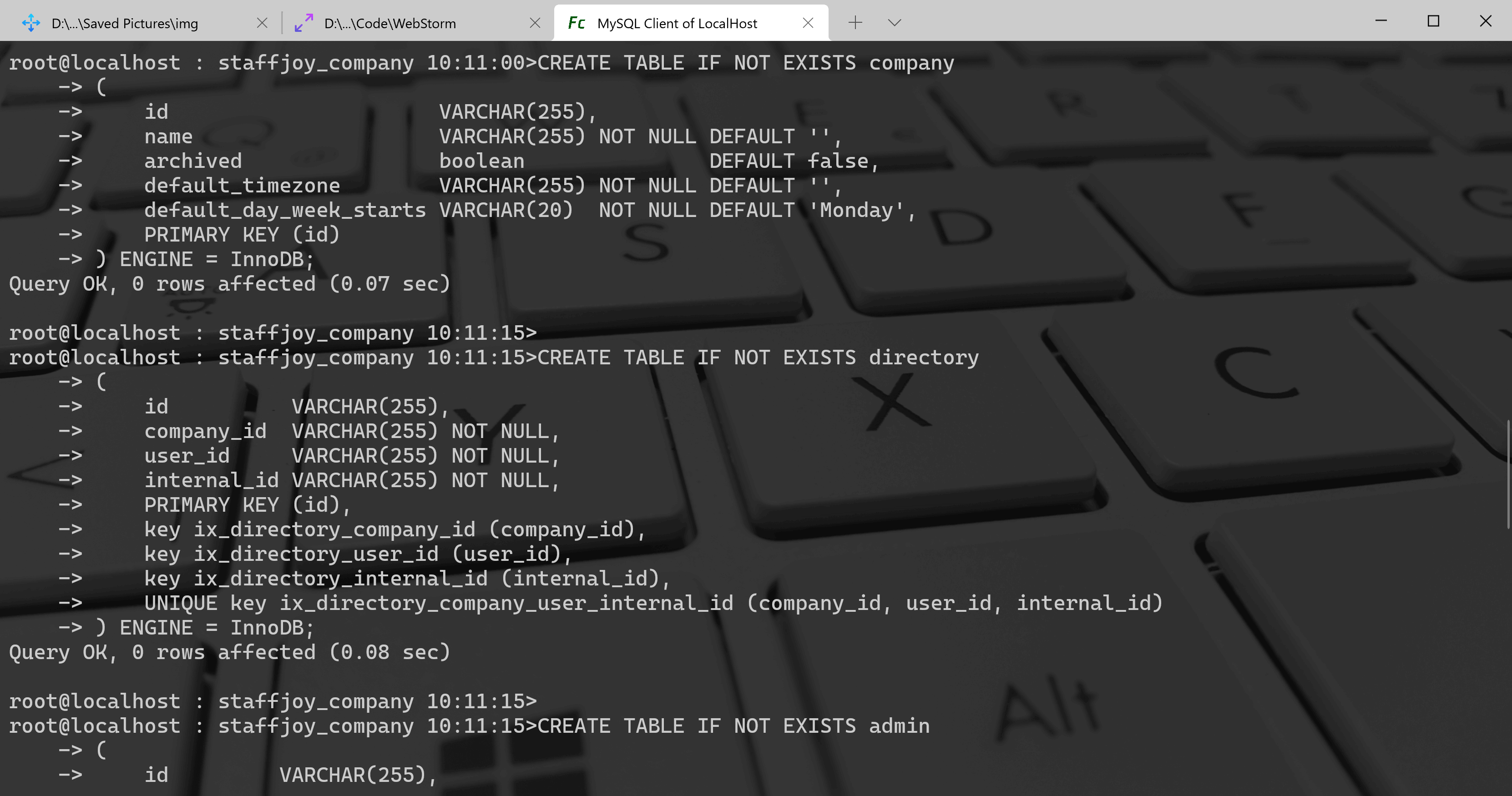The width and height of the screenshot is (1512, 796).
Task: Open a new tab with plus button
Action: pos(855,23)
